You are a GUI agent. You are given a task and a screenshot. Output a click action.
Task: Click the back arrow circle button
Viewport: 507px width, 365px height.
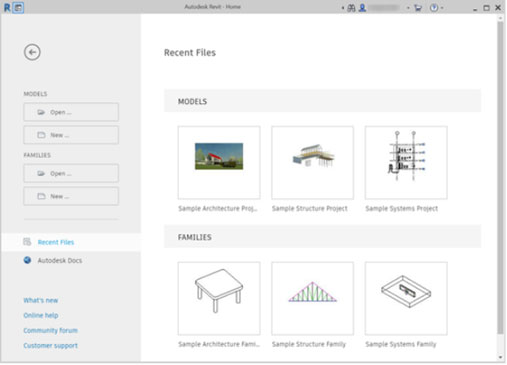[x=32, y=52]
